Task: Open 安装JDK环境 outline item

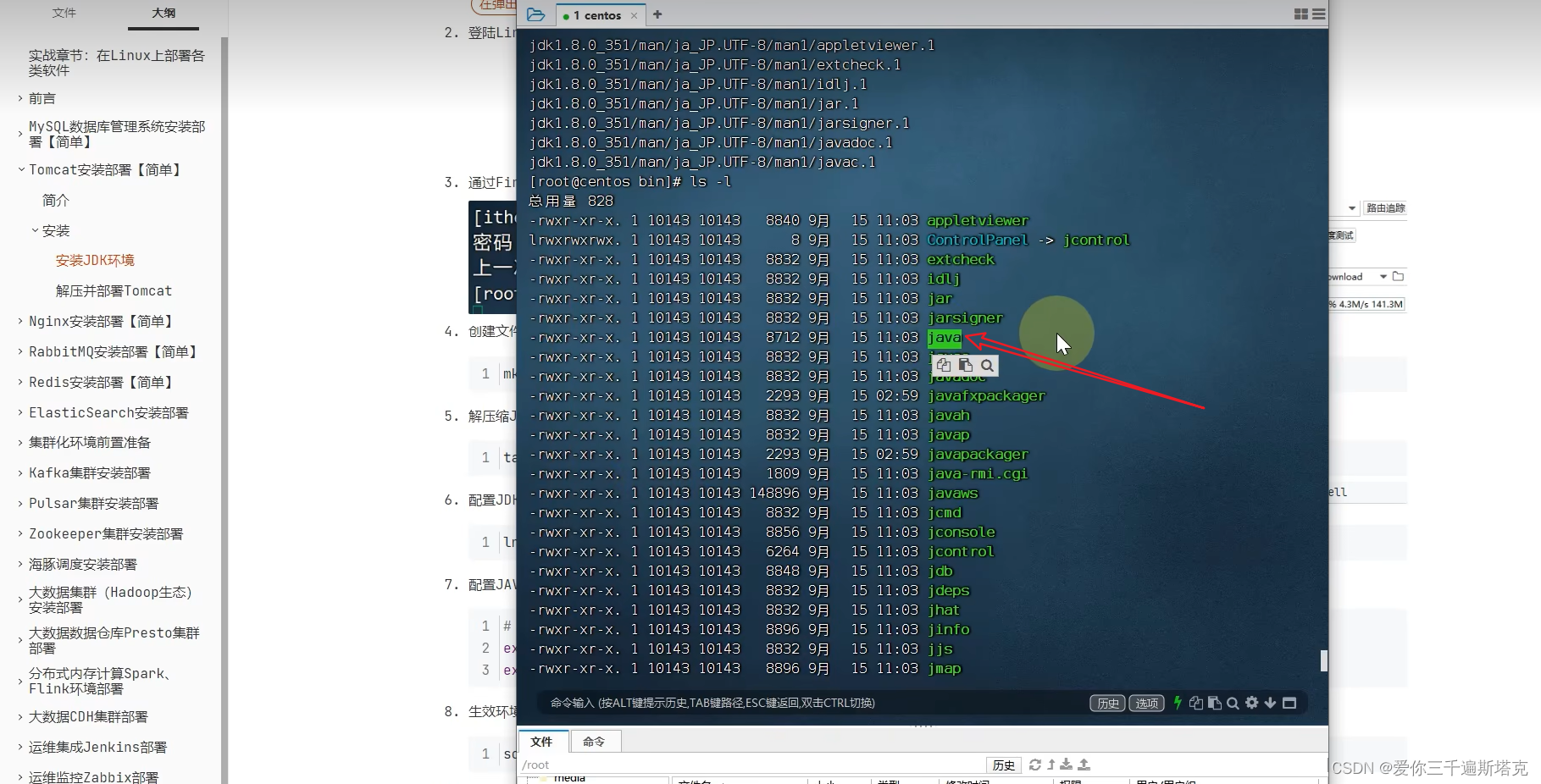Action: click(x=95, y=260)
